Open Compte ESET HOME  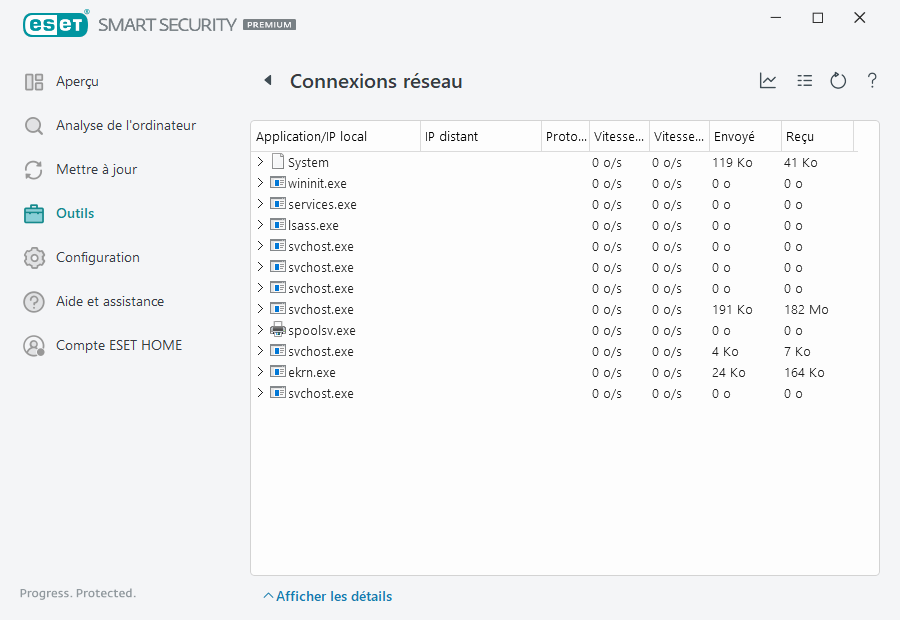click(x=118, y=345)
